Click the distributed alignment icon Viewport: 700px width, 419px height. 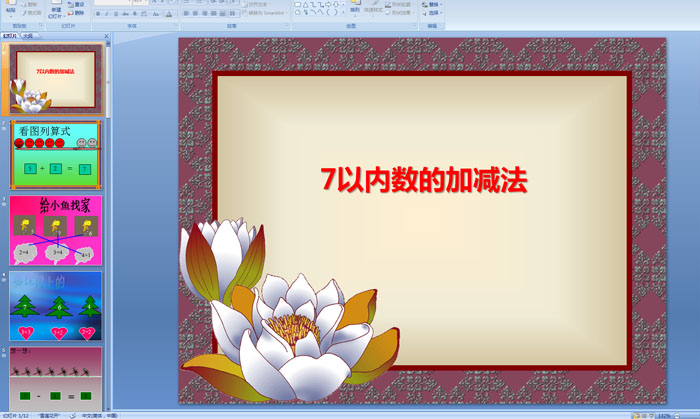(222, 14)
